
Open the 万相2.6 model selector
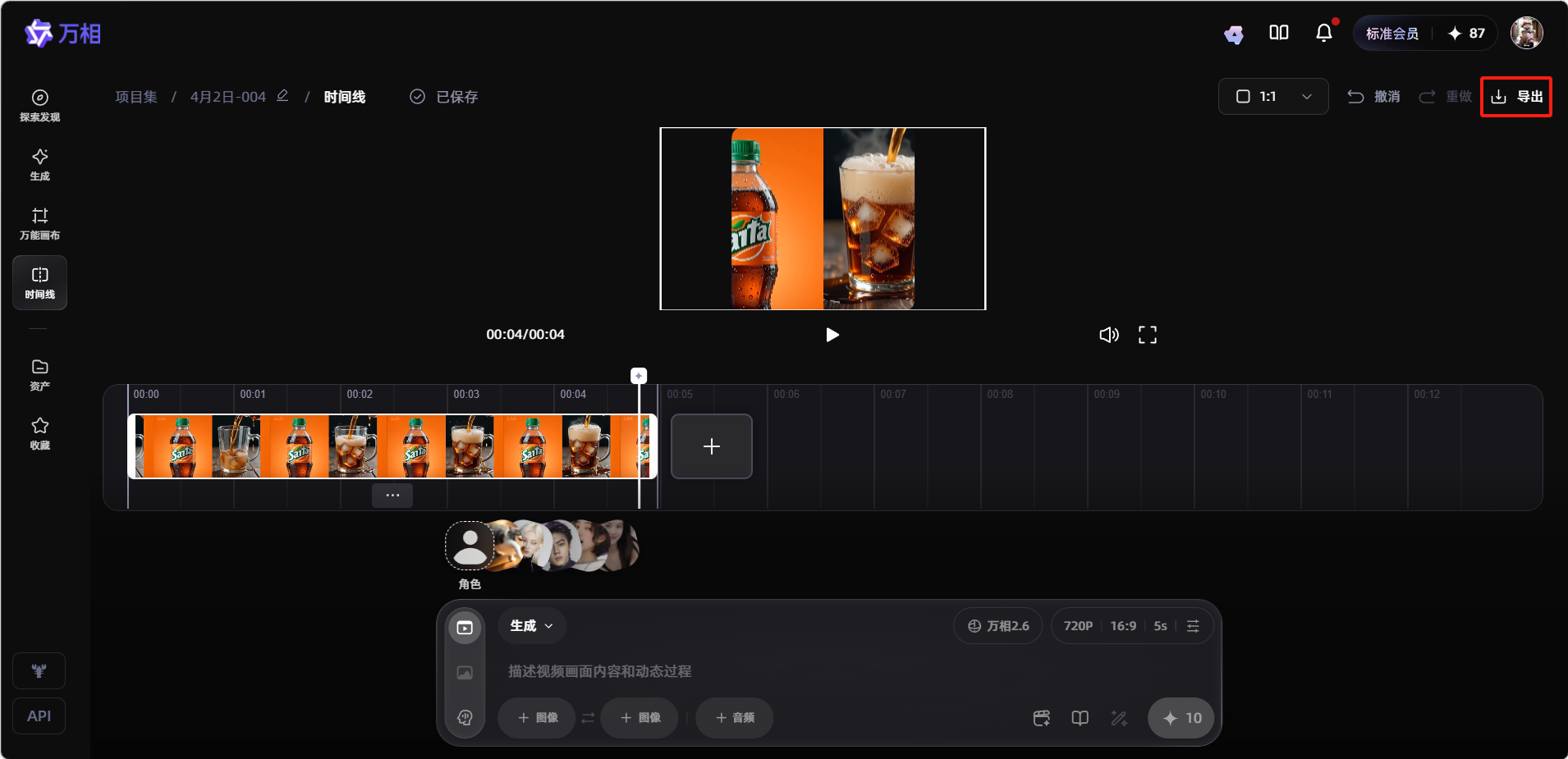click(997, 626)
